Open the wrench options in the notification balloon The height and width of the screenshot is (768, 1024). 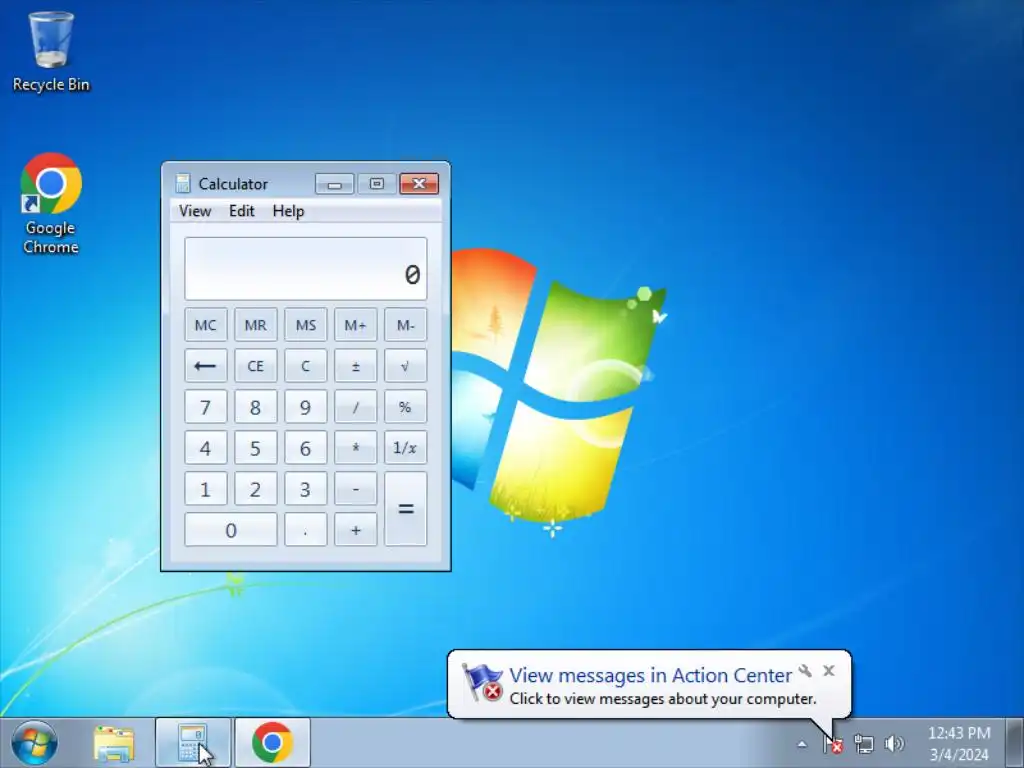coord(805,671)
